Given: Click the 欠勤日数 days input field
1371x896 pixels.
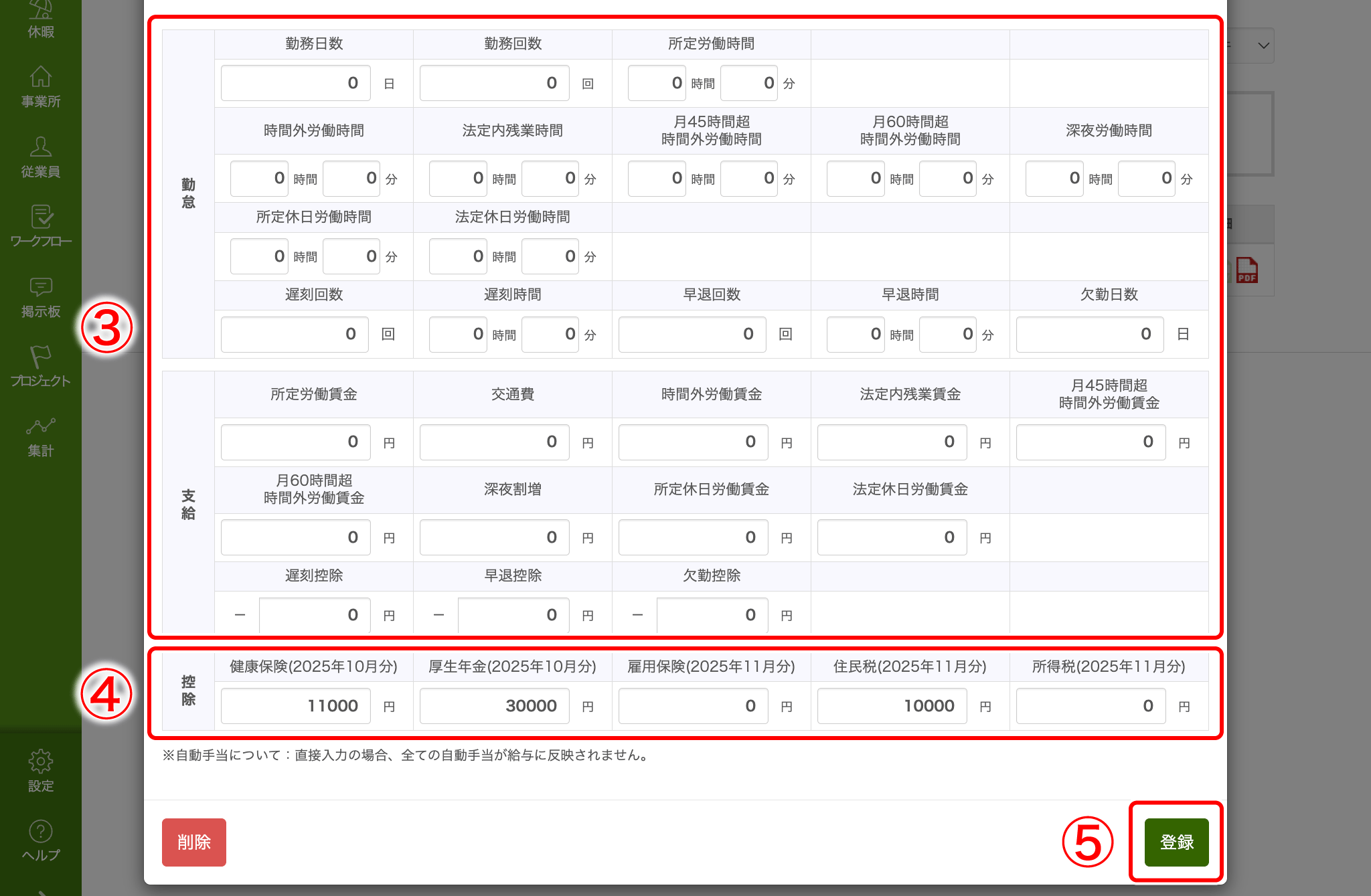Looking at the screenshot, I should 1089,334.
